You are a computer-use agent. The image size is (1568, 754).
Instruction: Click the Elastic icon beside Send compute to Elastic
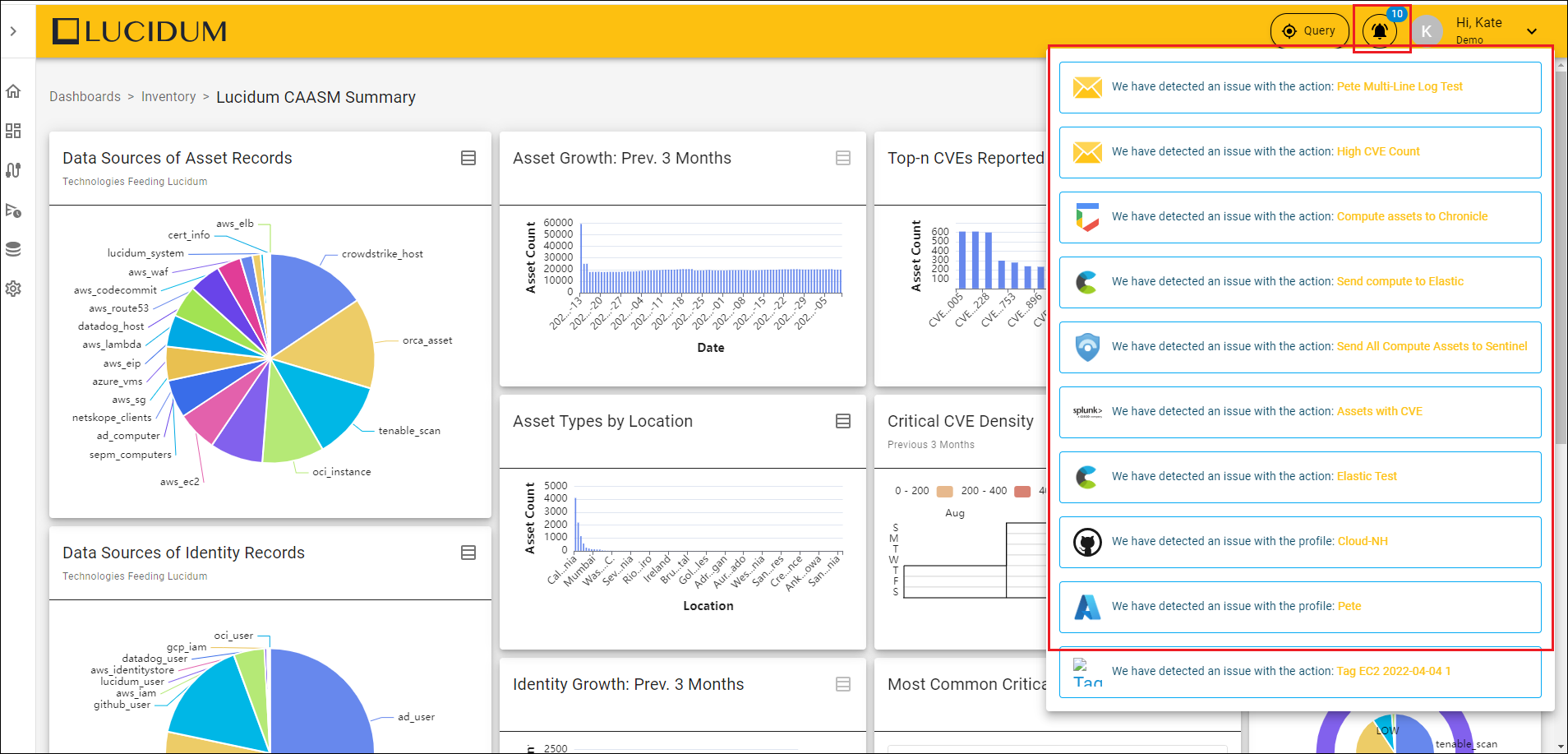click(1087, 282)
